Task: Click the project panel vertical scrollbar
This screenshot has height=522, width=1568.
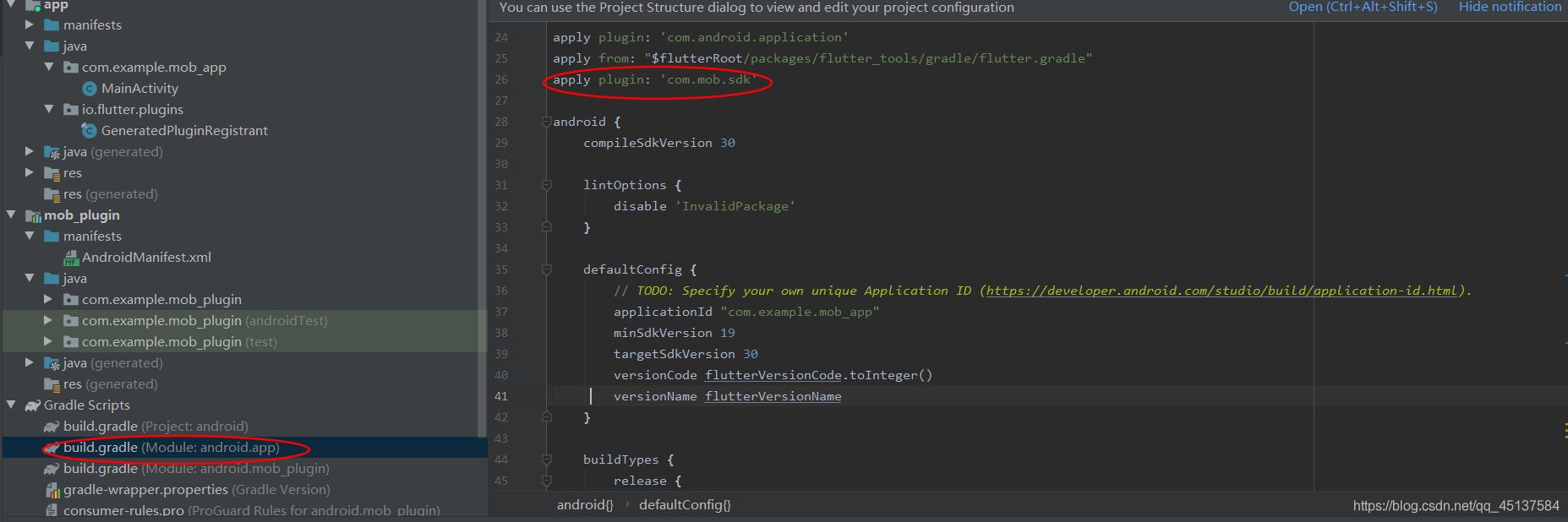Action: (482, 218)
